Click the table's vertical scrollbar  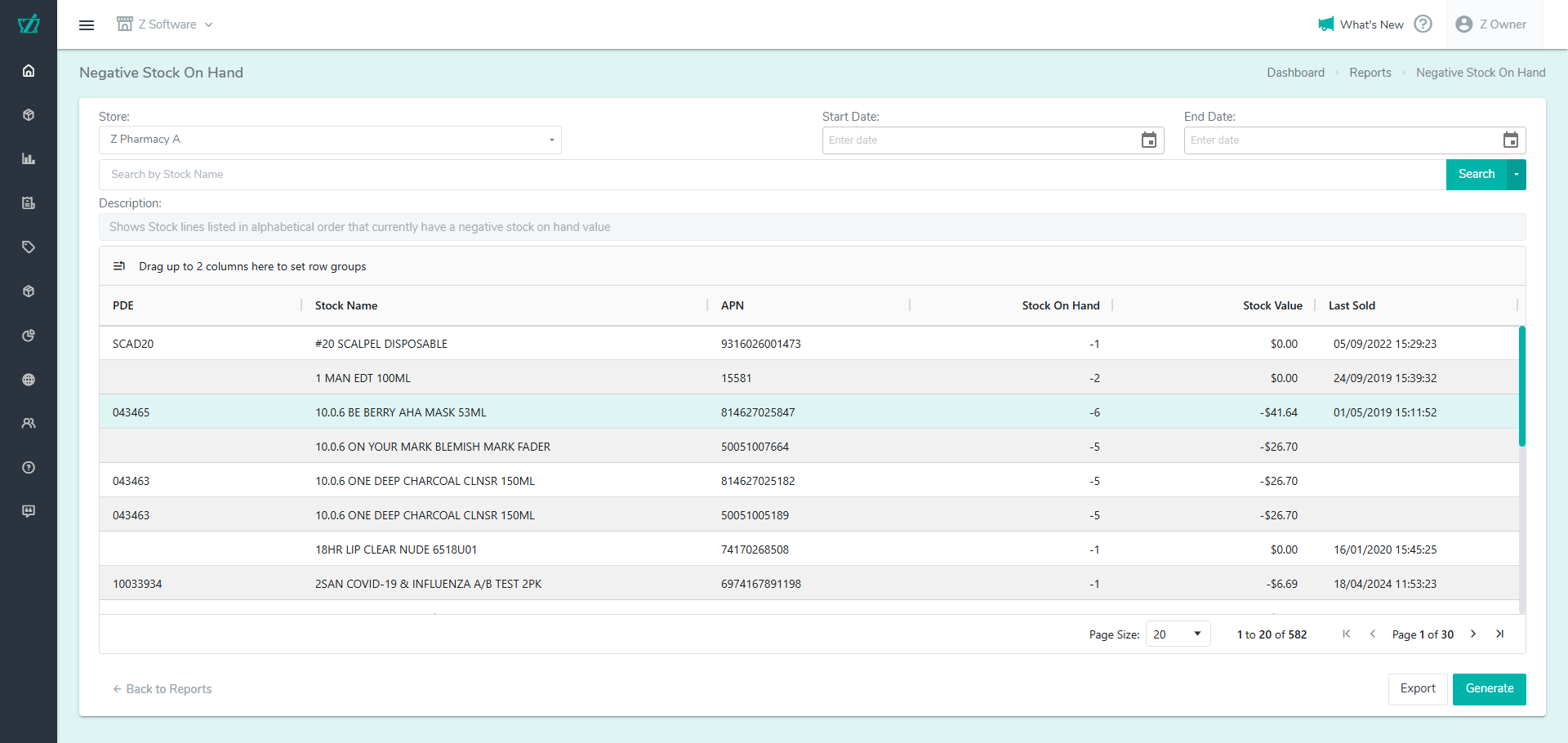click(1521, 386)
